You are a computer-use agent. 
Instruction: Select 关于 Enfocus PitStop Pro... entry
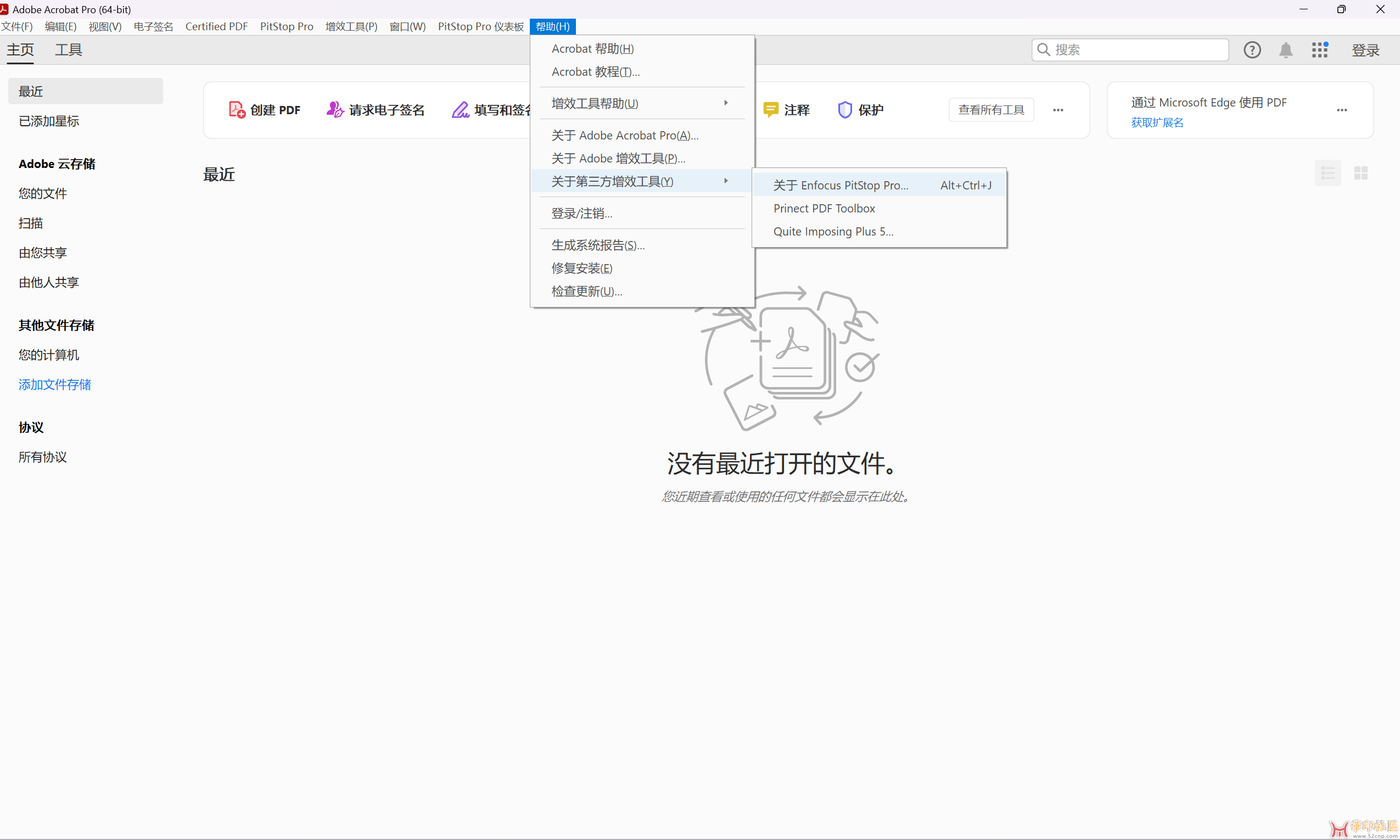coord(879,185)
